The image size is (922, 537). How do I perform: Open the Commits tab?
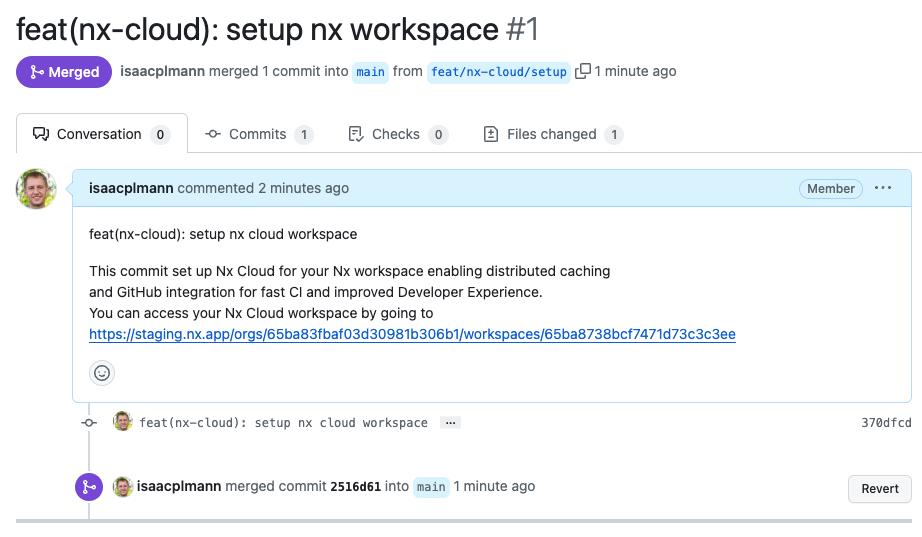click(259, 134)
